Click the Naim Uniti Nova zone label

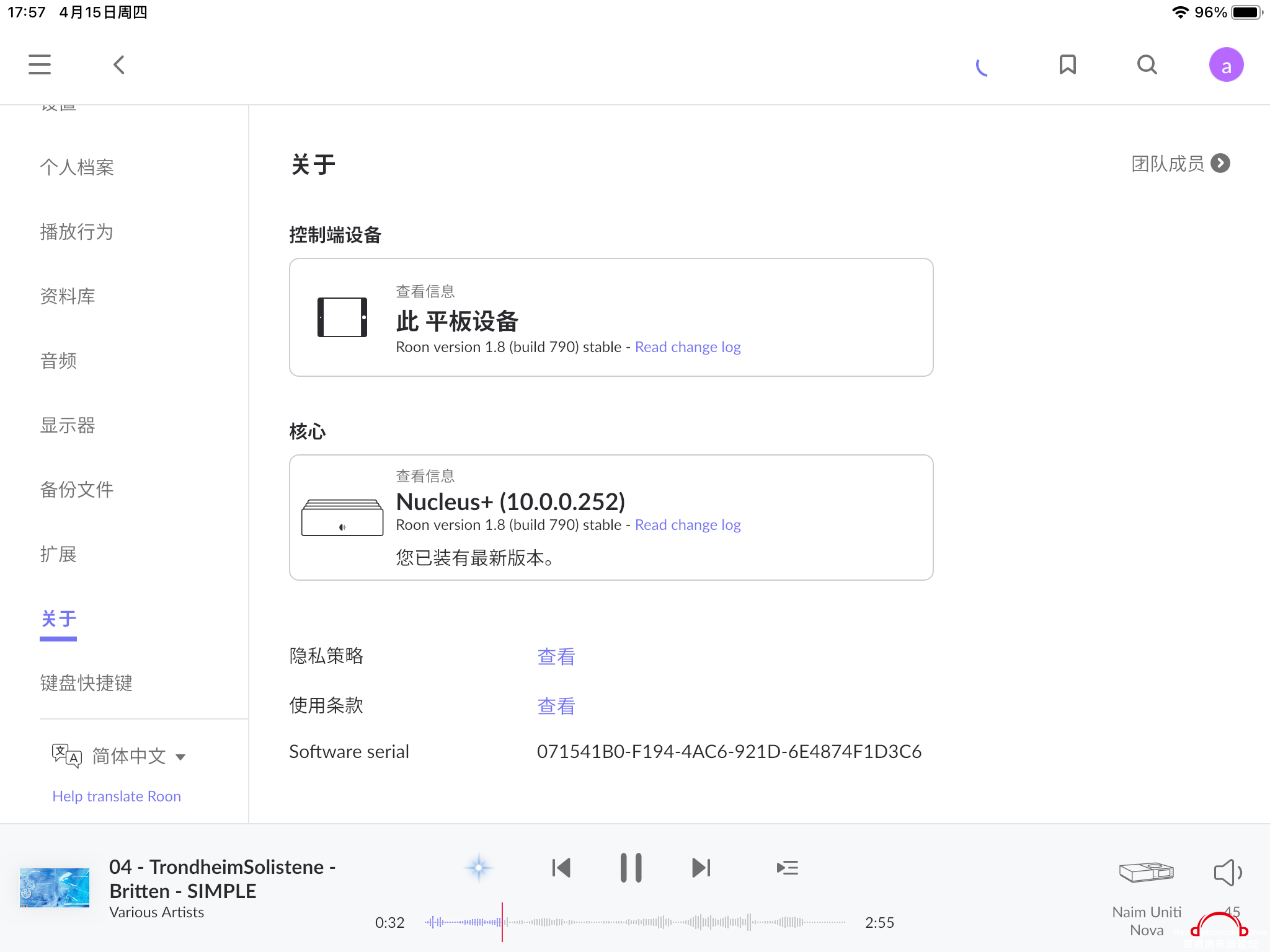(x=1147, y=921)
